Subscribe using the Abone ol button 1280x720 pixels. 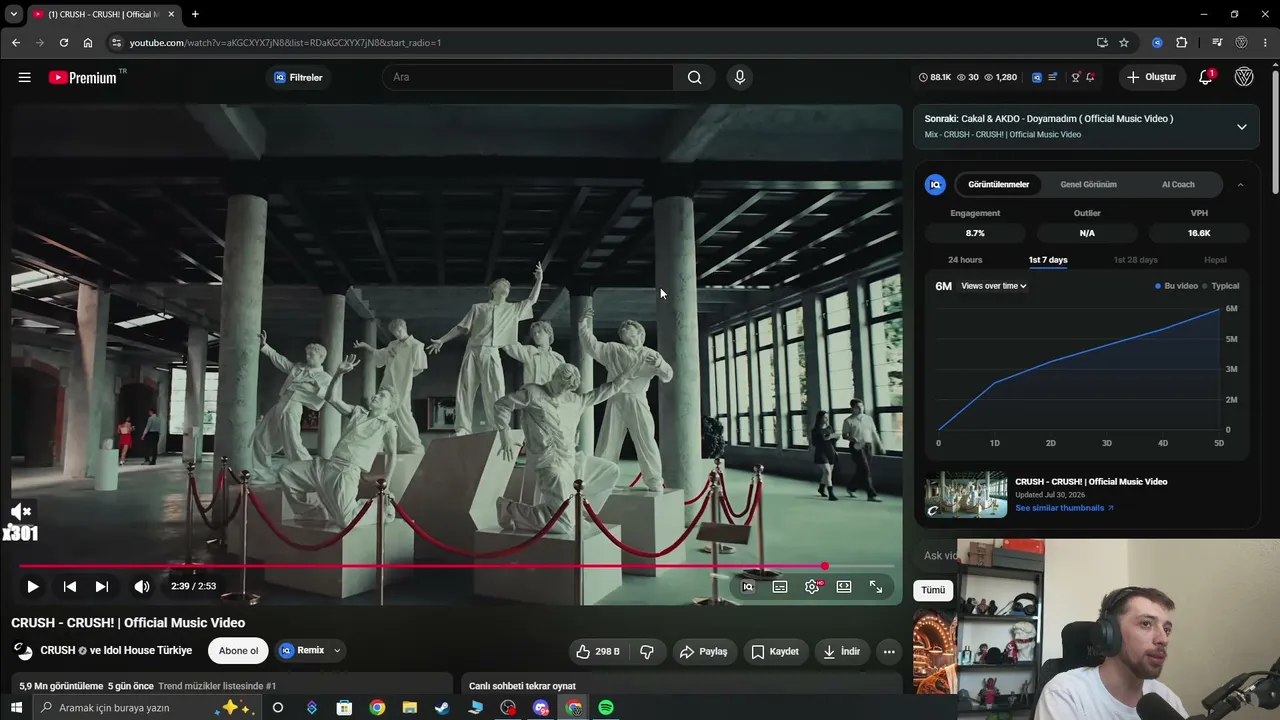(x=238, y=651)
